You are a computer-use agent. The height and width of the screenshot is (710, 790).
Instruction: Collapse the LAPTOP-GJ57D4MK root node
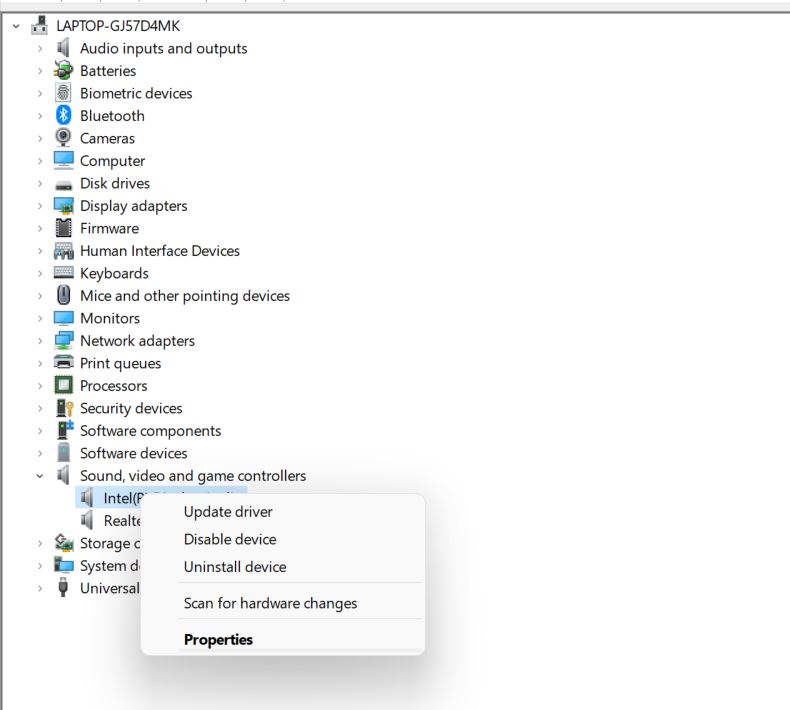(17, 26)
